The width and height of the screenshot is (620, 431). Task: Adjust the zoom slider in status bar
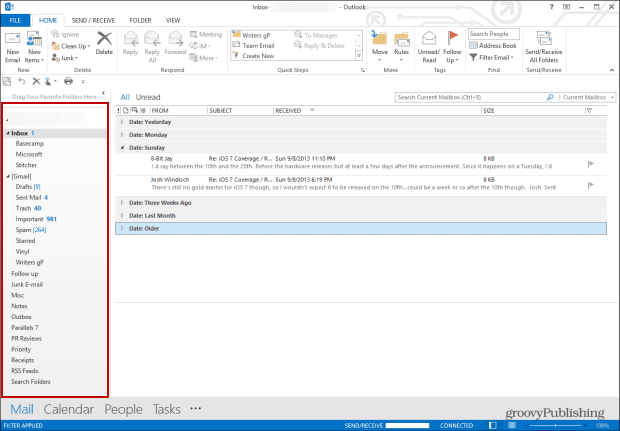(x=555, y=425)
